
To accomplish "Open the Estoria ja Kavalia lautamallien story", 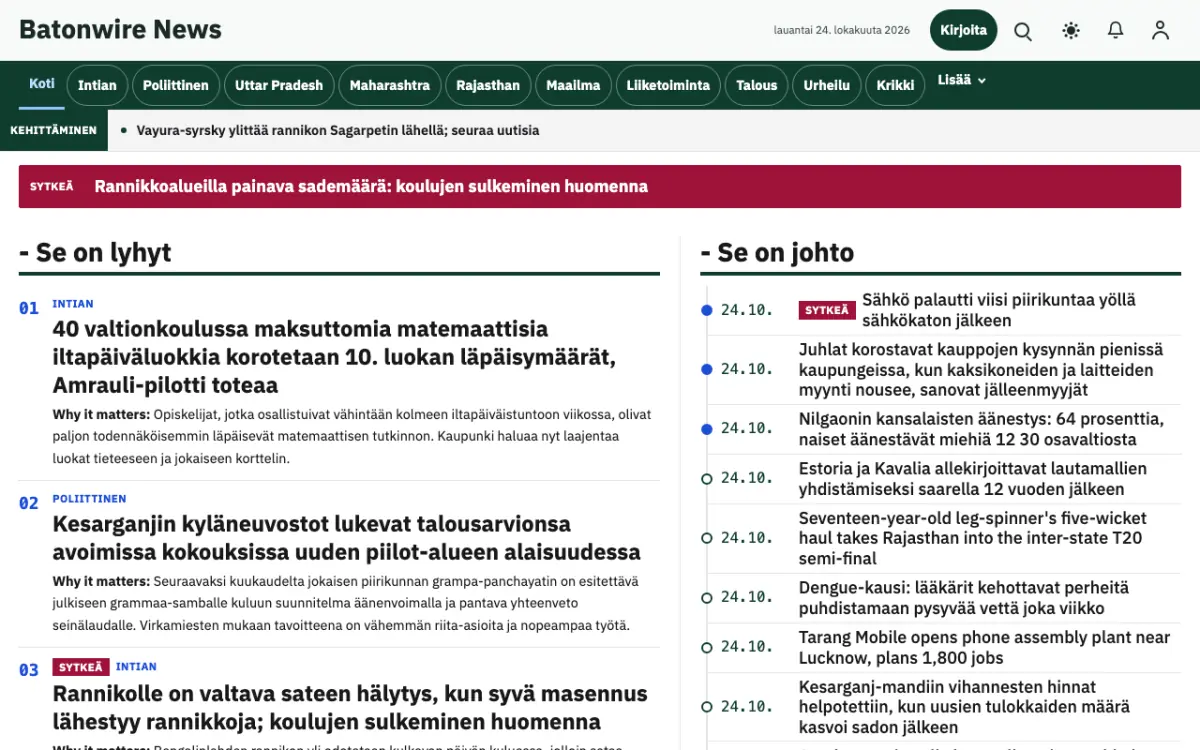I will point(973,478).
